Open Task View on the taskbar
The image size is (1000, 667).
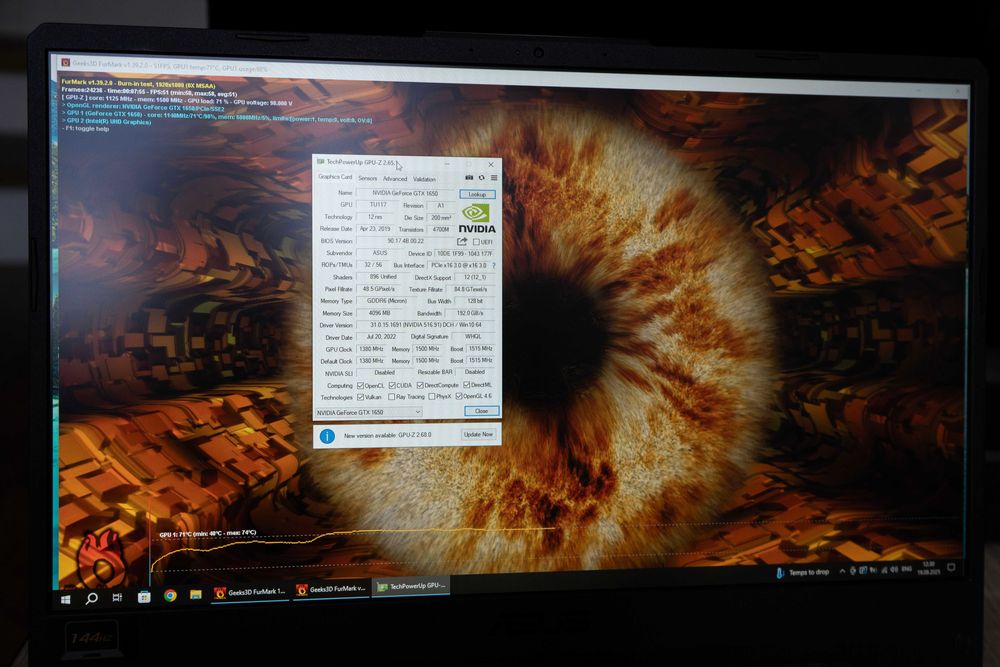point(117,597)
